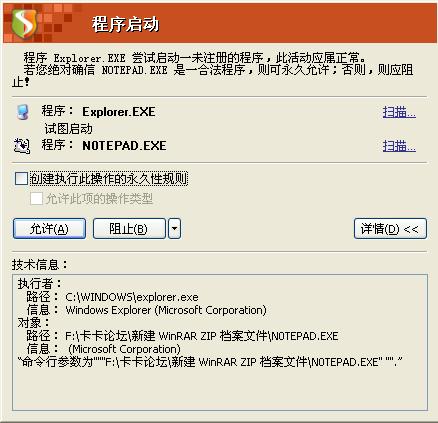Tick the 创建执行此操作的永久性规则 checkbox
The height and width of the screenshot is (423, 438).
[x=21, y=179]
